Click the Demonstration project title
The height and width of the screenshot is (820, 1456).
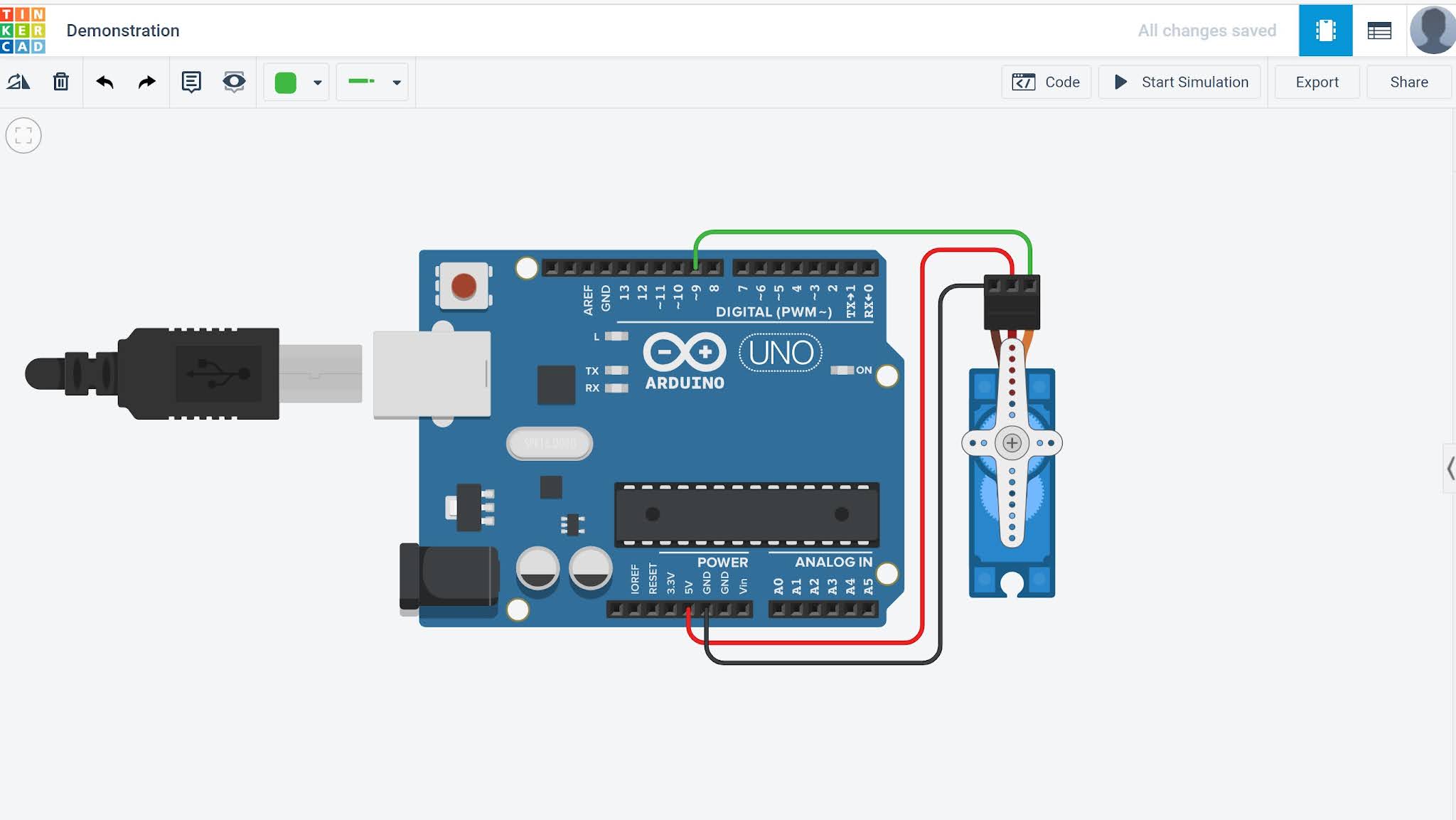tap(123, 31)
